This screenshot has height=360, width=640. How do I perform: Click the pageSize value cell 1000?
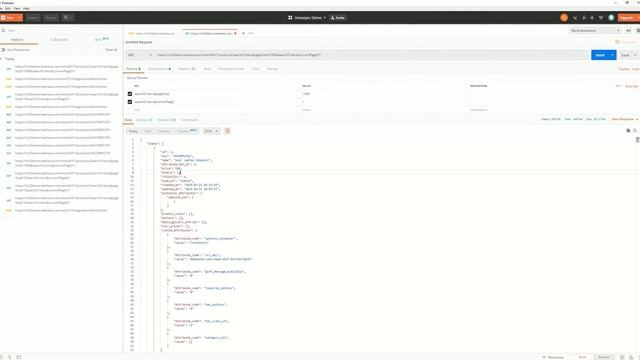[384, 94]
